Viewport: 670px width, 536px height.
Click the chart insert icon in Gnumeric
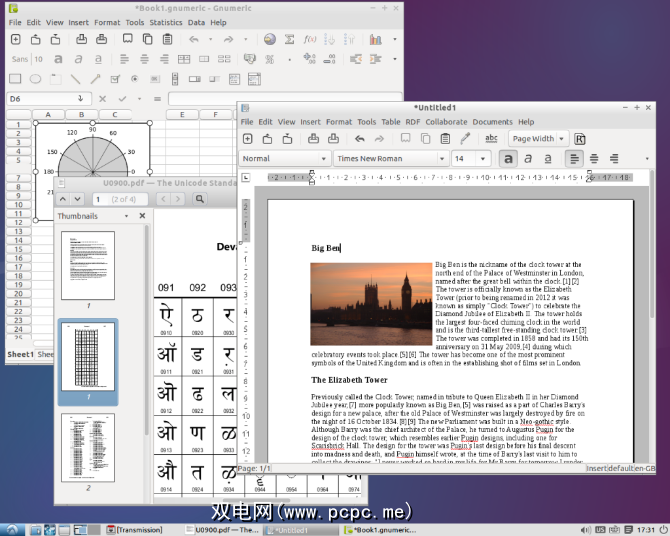click(376, 40)
